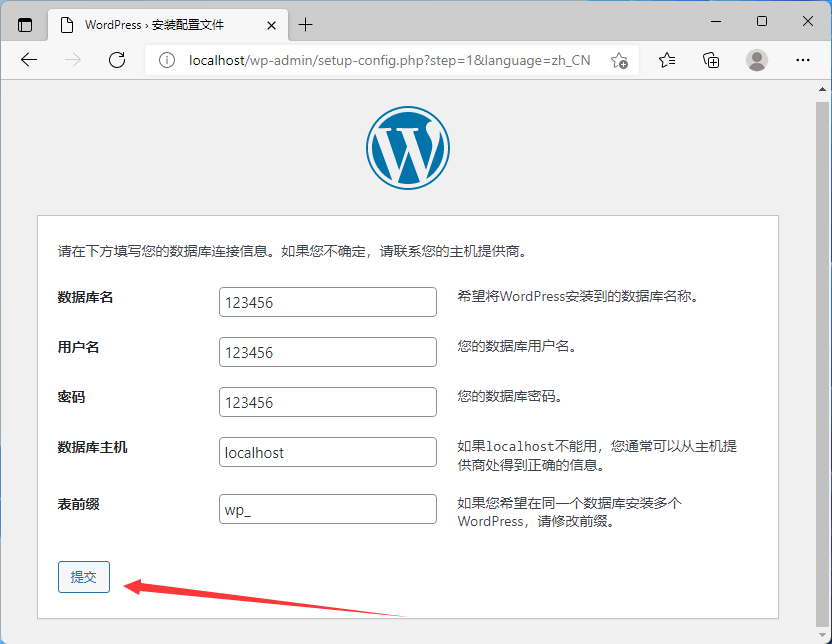Open the user profile avatar
832x644 pixels.
pos(757,60)
